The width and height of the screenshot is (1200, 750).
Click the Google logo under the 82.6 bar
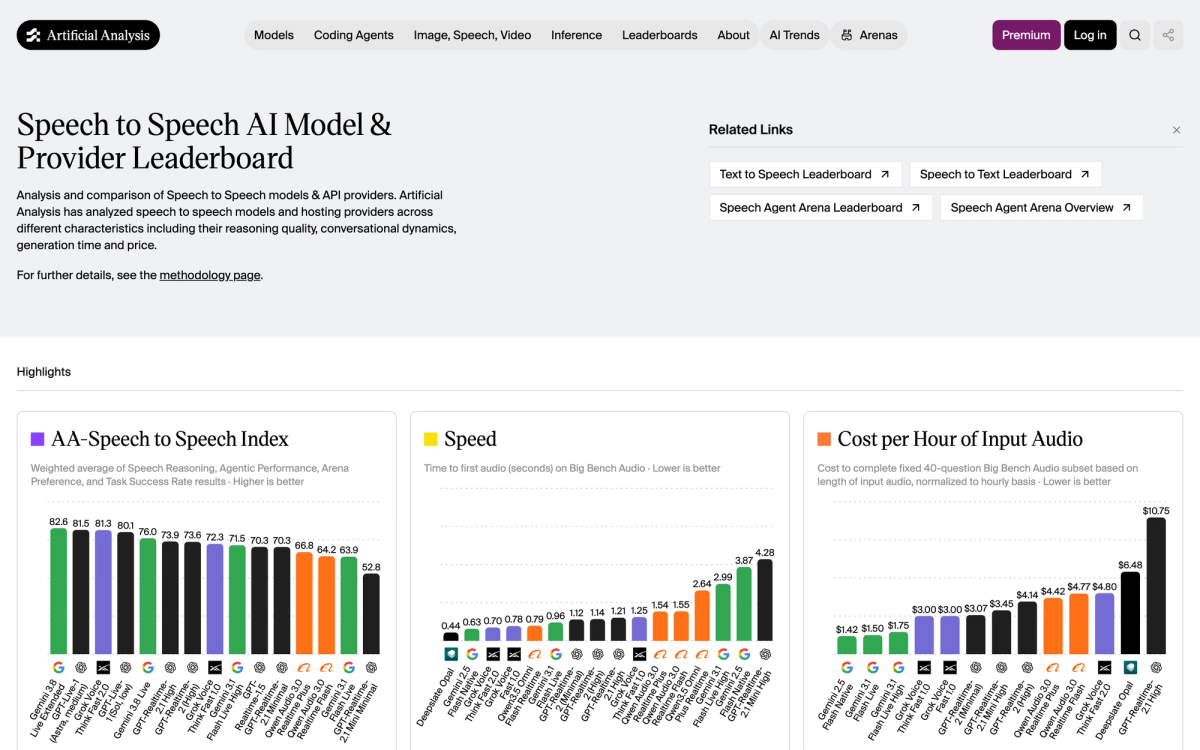pyautogui.click(x=59, y=667)
